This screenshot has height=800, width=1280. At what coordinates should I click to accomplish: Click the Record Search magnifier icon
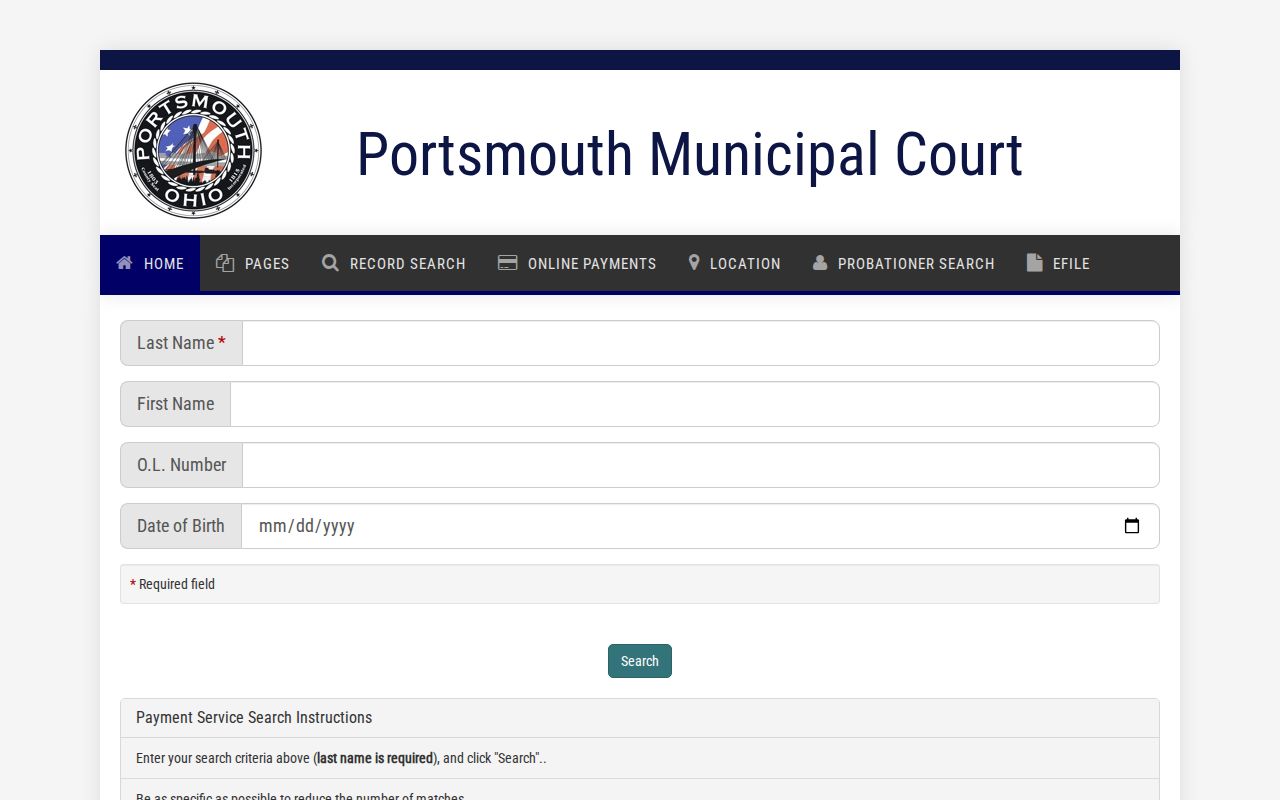(330, 263)
